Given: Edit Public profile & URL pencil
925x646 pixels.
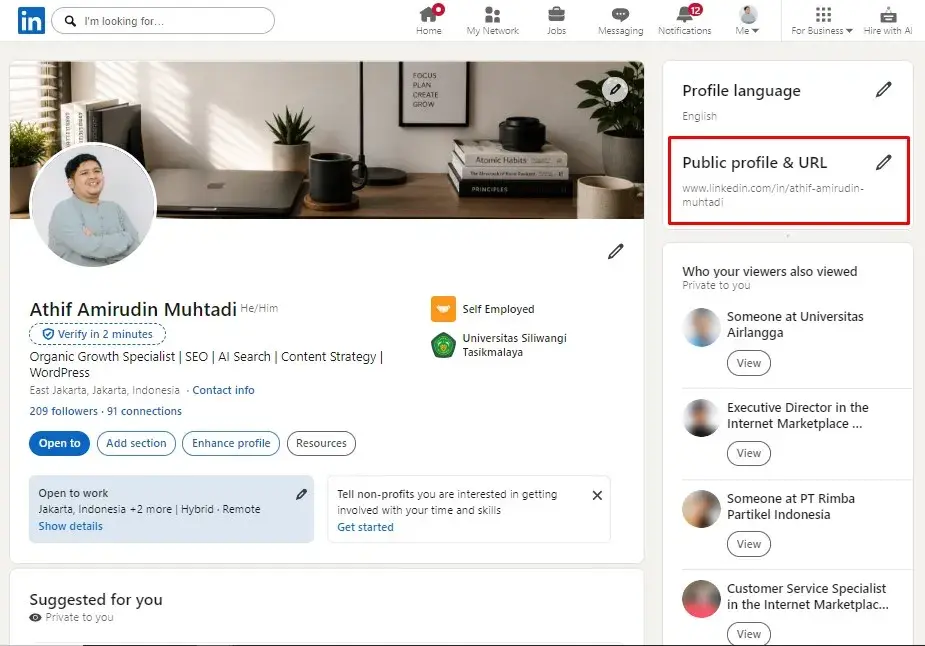Looking at the screenshot, I should pos(883,162).
